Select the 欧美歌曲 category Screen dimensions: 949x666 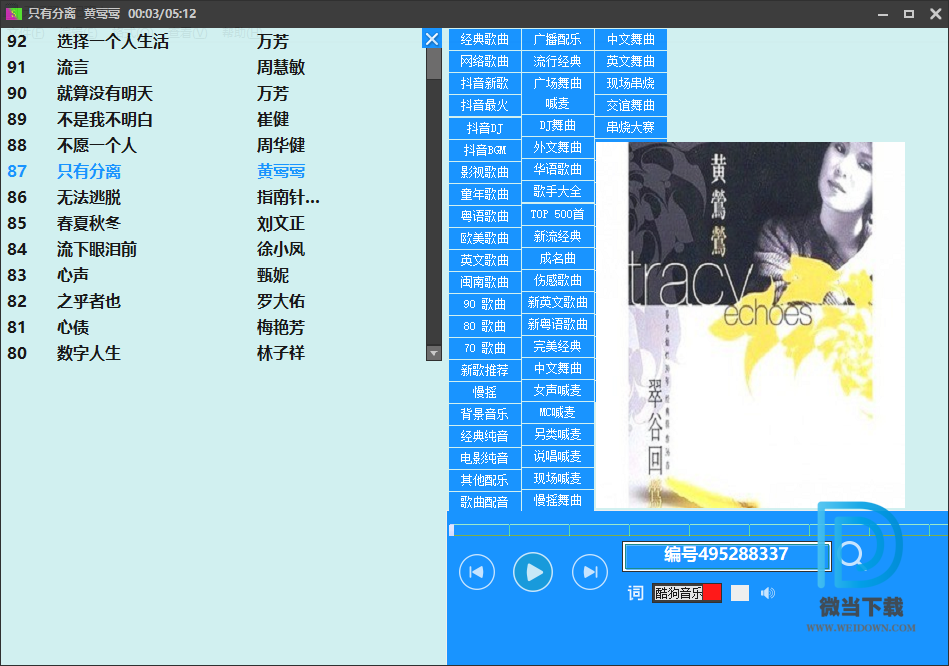485,238
